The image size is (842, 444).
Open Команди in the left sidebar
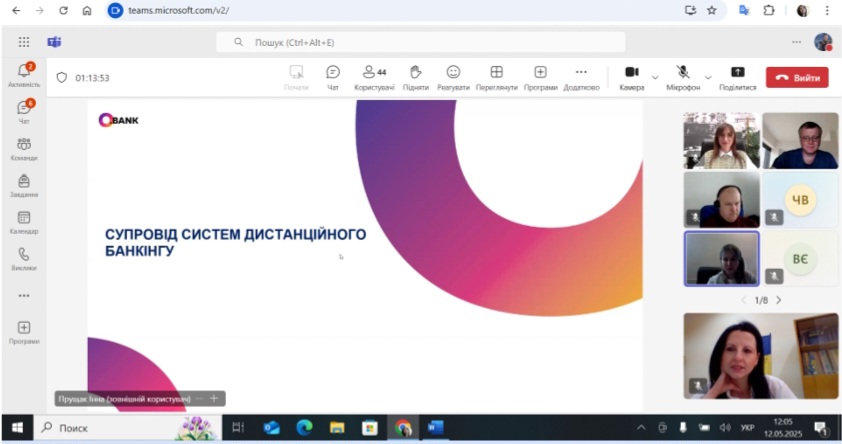(24, 148)
